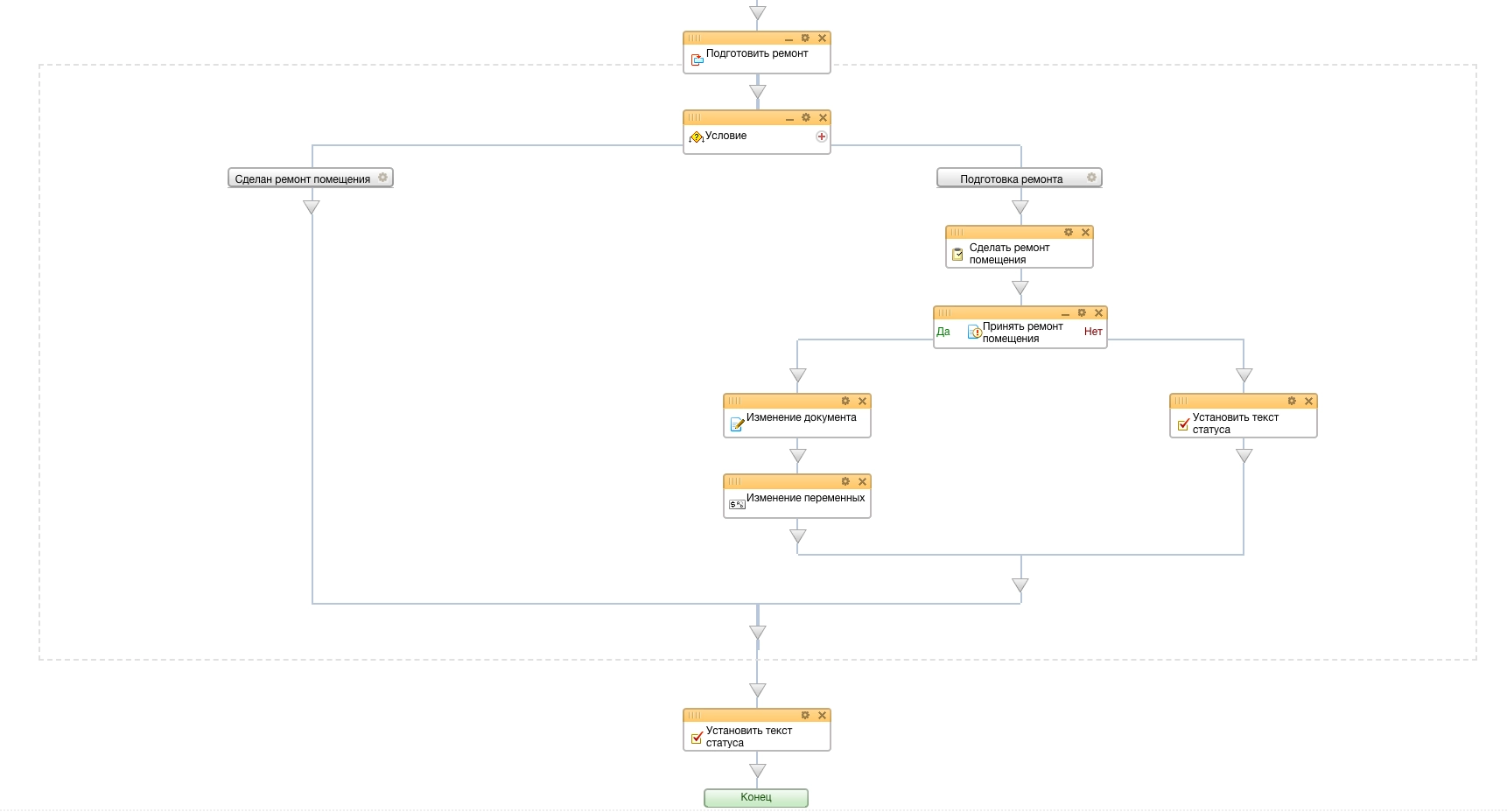1507x812 pixels.
Task: Collapse the "Подготовить ремонт" block
Action: (x=789, y=39)
